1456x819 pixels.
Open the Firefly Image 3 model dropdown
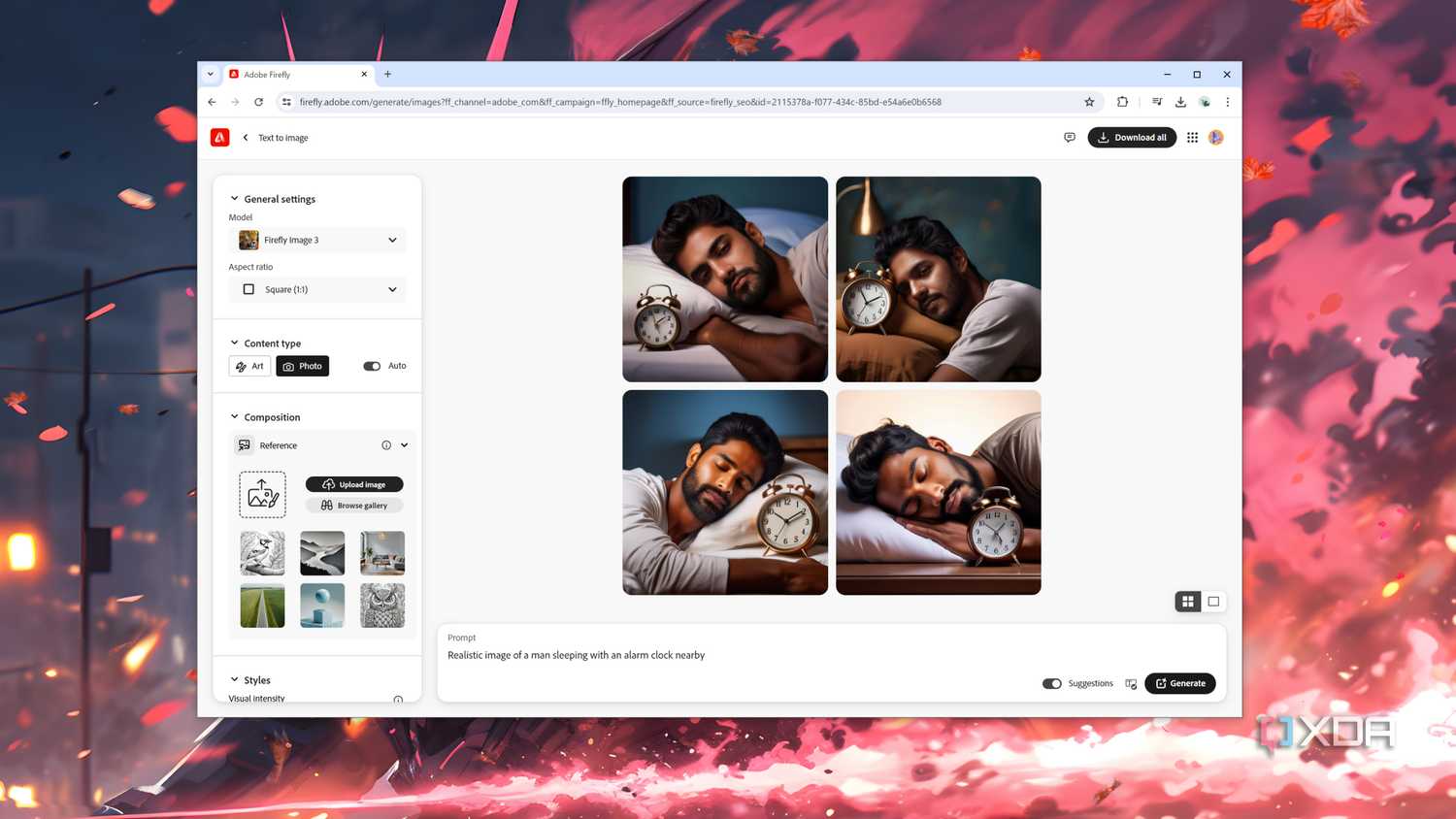pyautogui.click(x=317, y=240)
